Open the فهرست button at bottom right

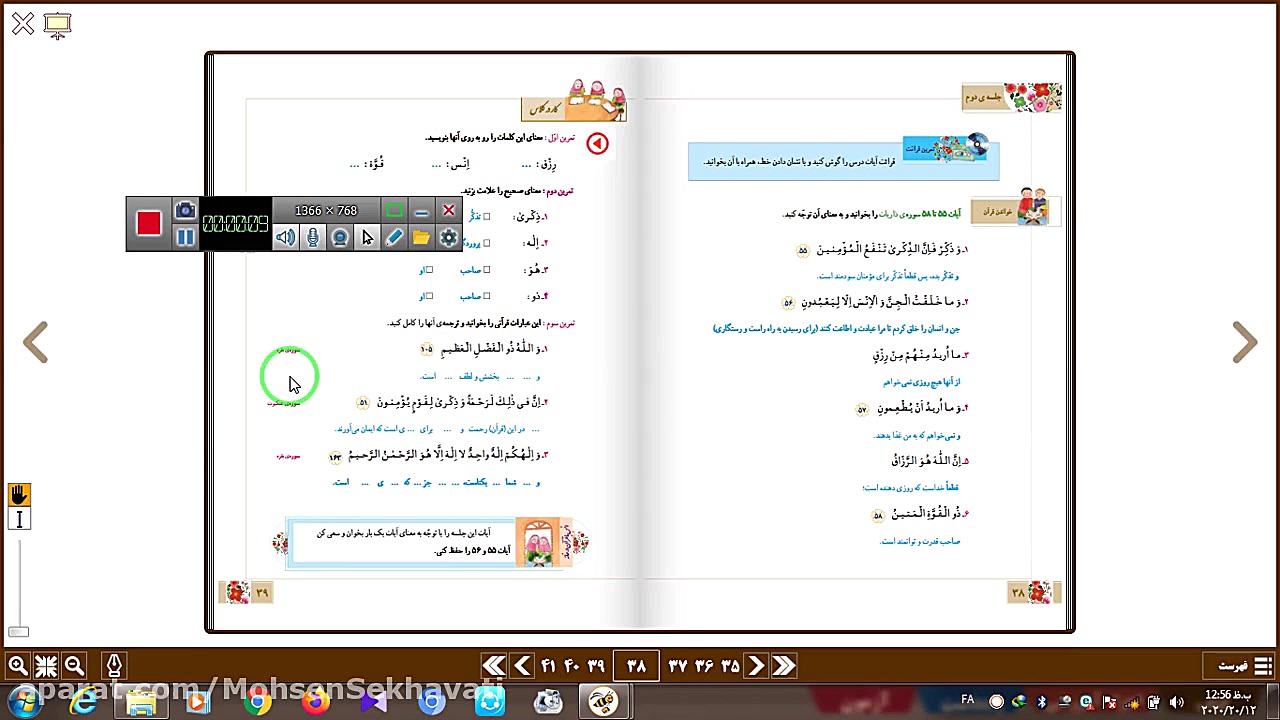[x=1238, y=665]
